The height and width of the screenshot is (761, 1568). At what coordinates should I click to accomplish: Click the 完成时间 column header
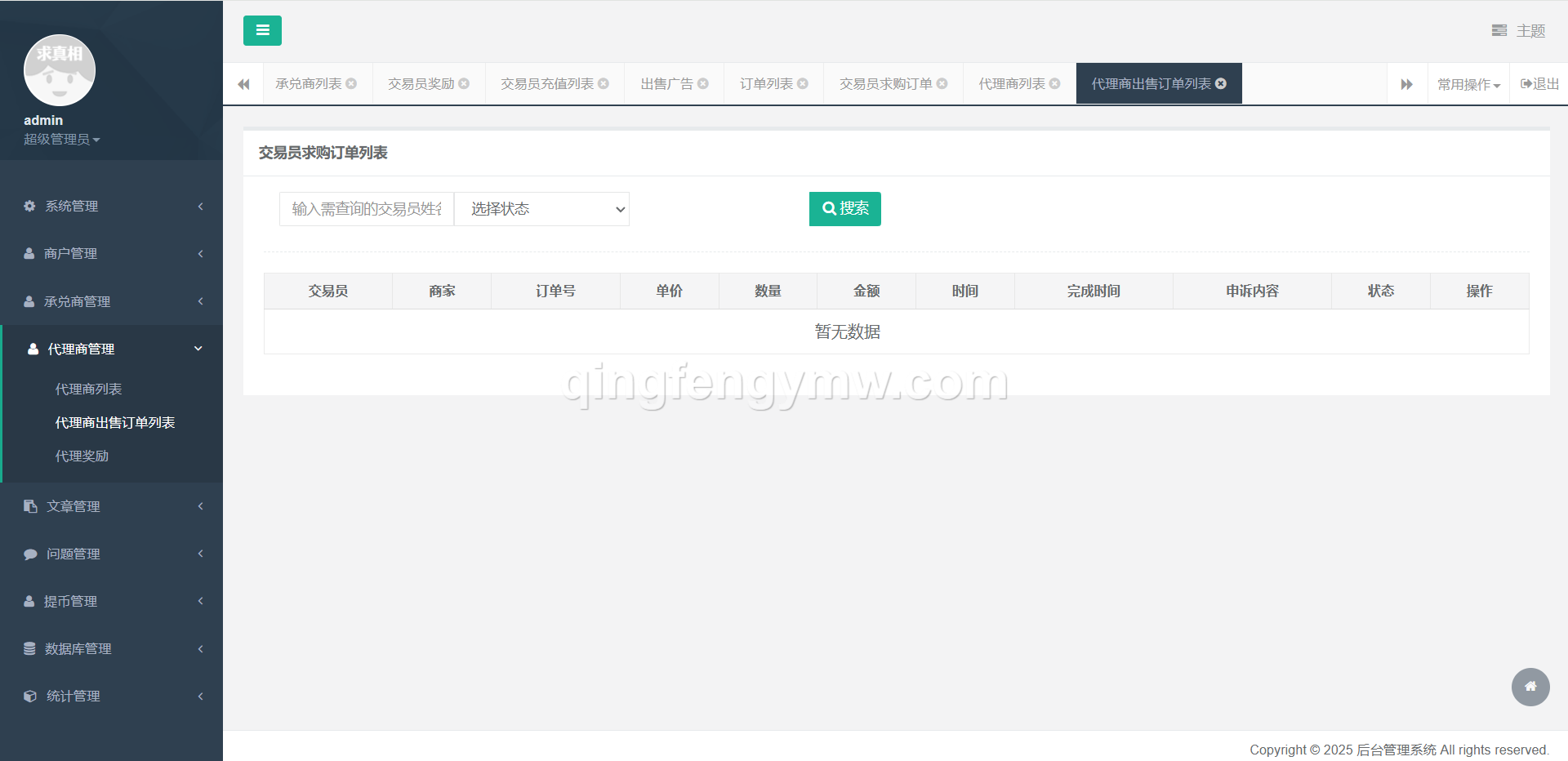[1094, 291]
